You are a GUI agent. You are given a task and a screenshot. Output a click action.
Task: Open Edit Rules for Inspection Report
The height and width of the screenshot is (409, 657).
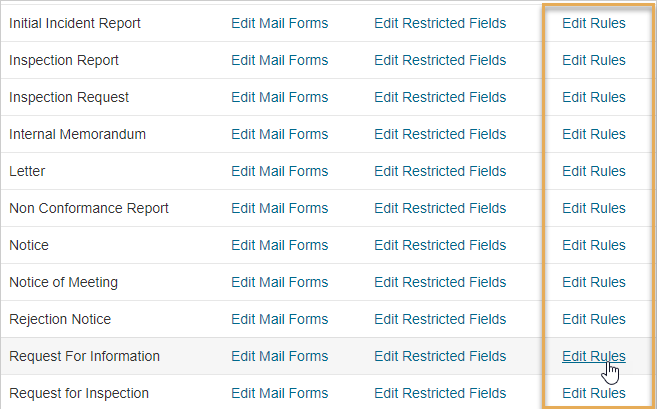594,60
